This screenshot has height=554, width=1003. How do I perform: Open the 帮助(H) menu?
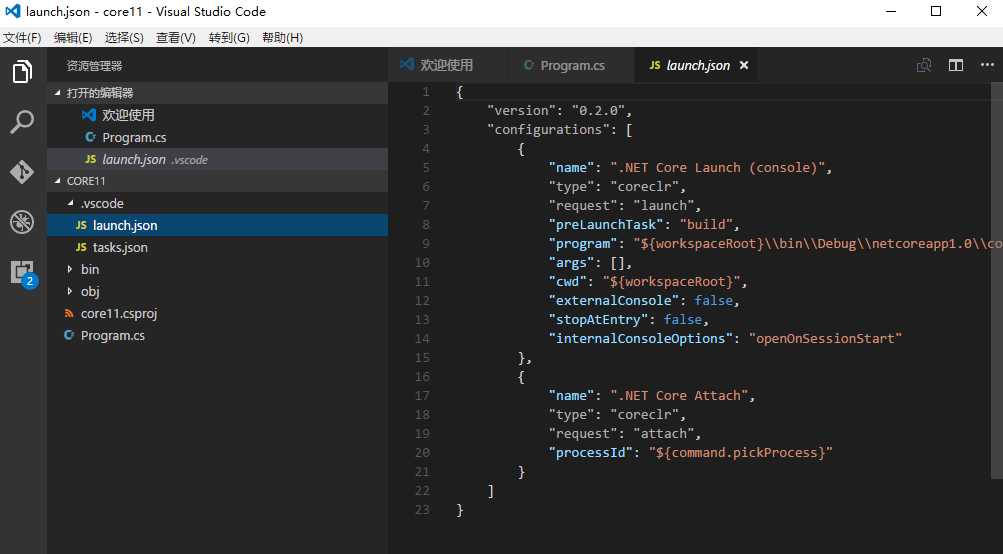pyautogui.click(x=283, y=38)
